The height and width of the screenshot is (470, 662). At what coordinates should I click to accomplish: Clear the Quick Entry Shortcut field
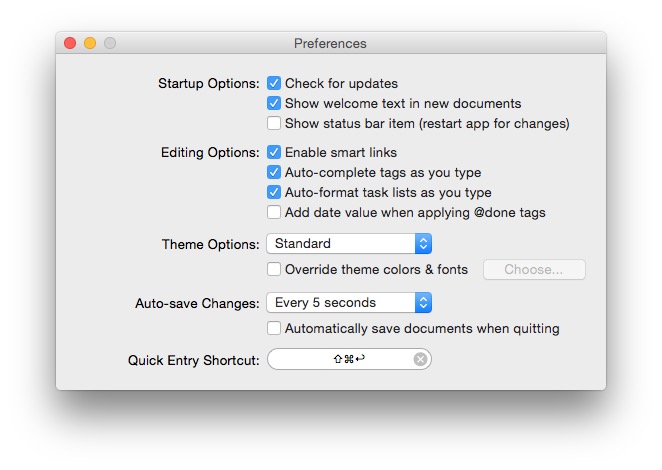click(421, 359)
